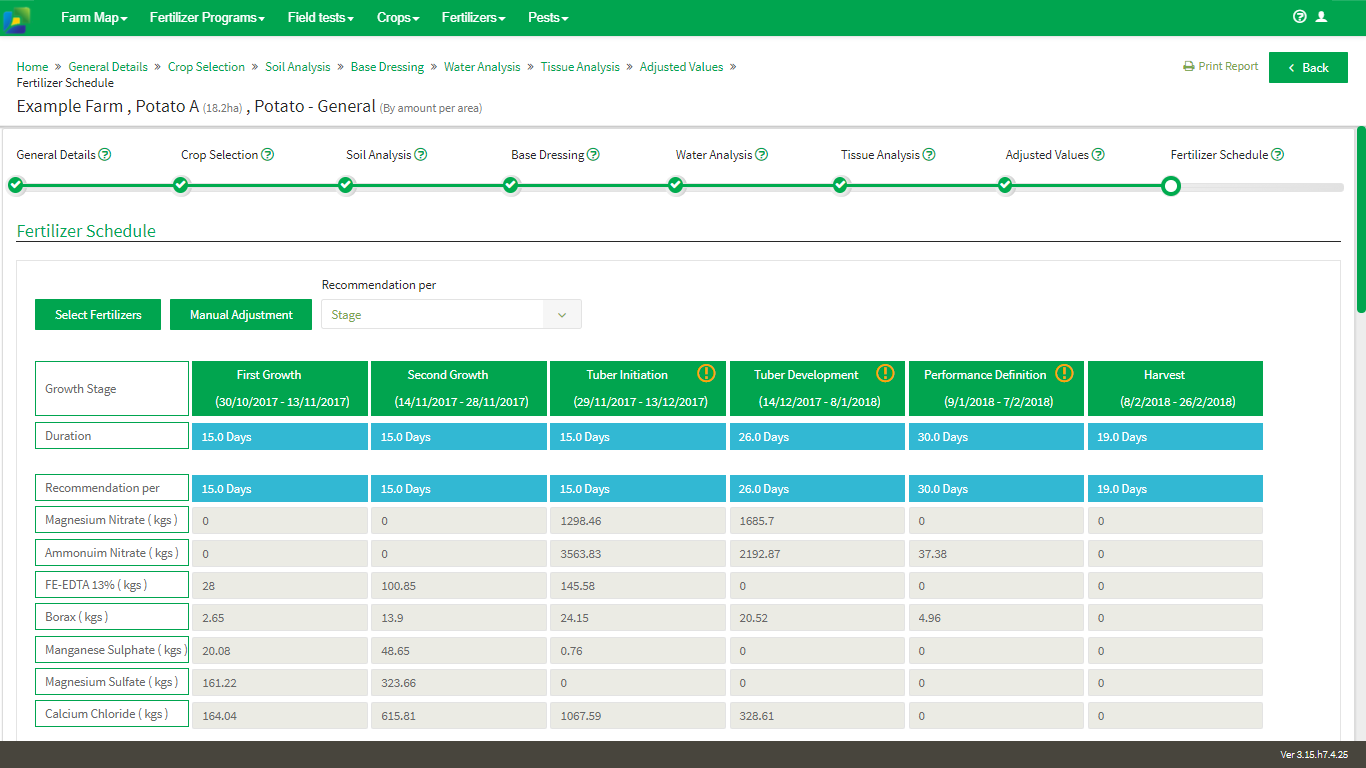Click the Harvest stage header
1366x768 pixels.
(x=1175, y=388)
